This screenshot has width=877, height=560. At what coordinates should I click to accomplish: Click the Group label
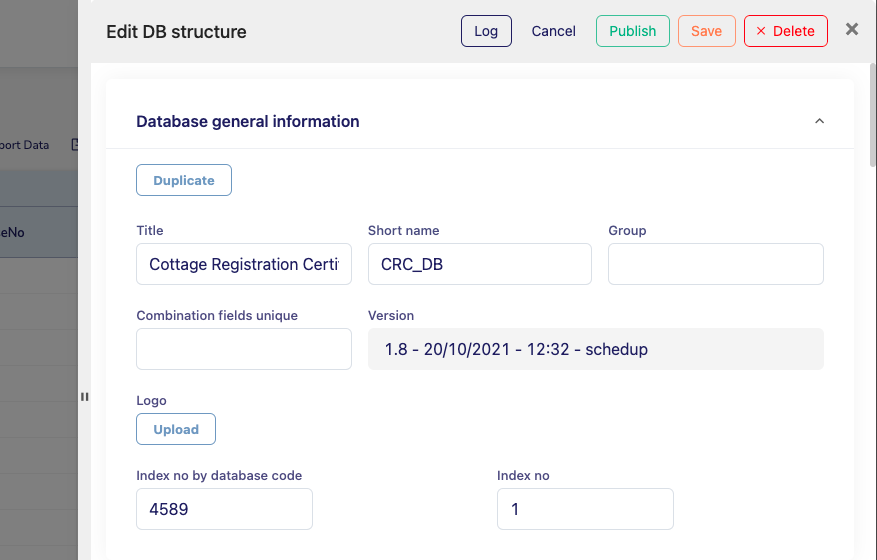(627, 230)
